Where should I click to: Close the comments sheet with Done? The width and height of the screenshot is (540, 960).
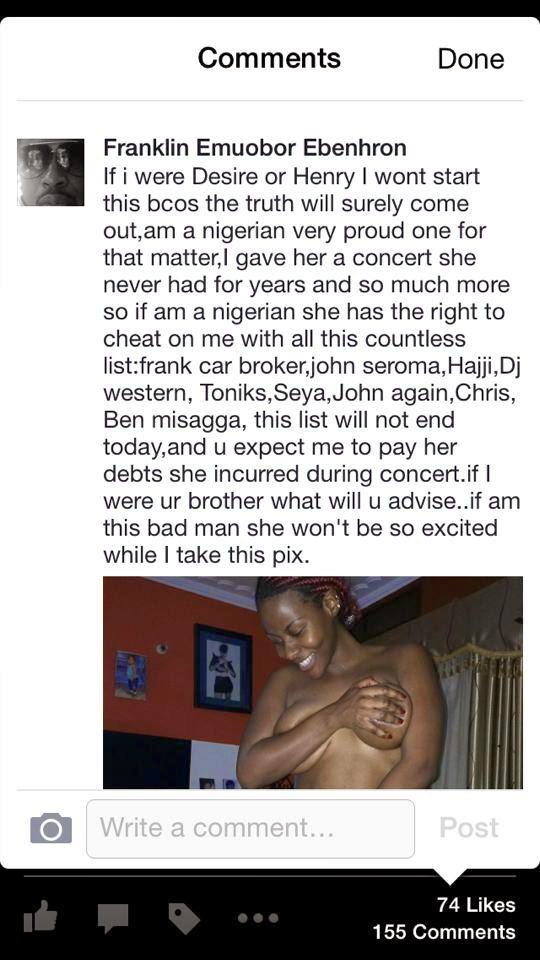[x=471, y=59]
